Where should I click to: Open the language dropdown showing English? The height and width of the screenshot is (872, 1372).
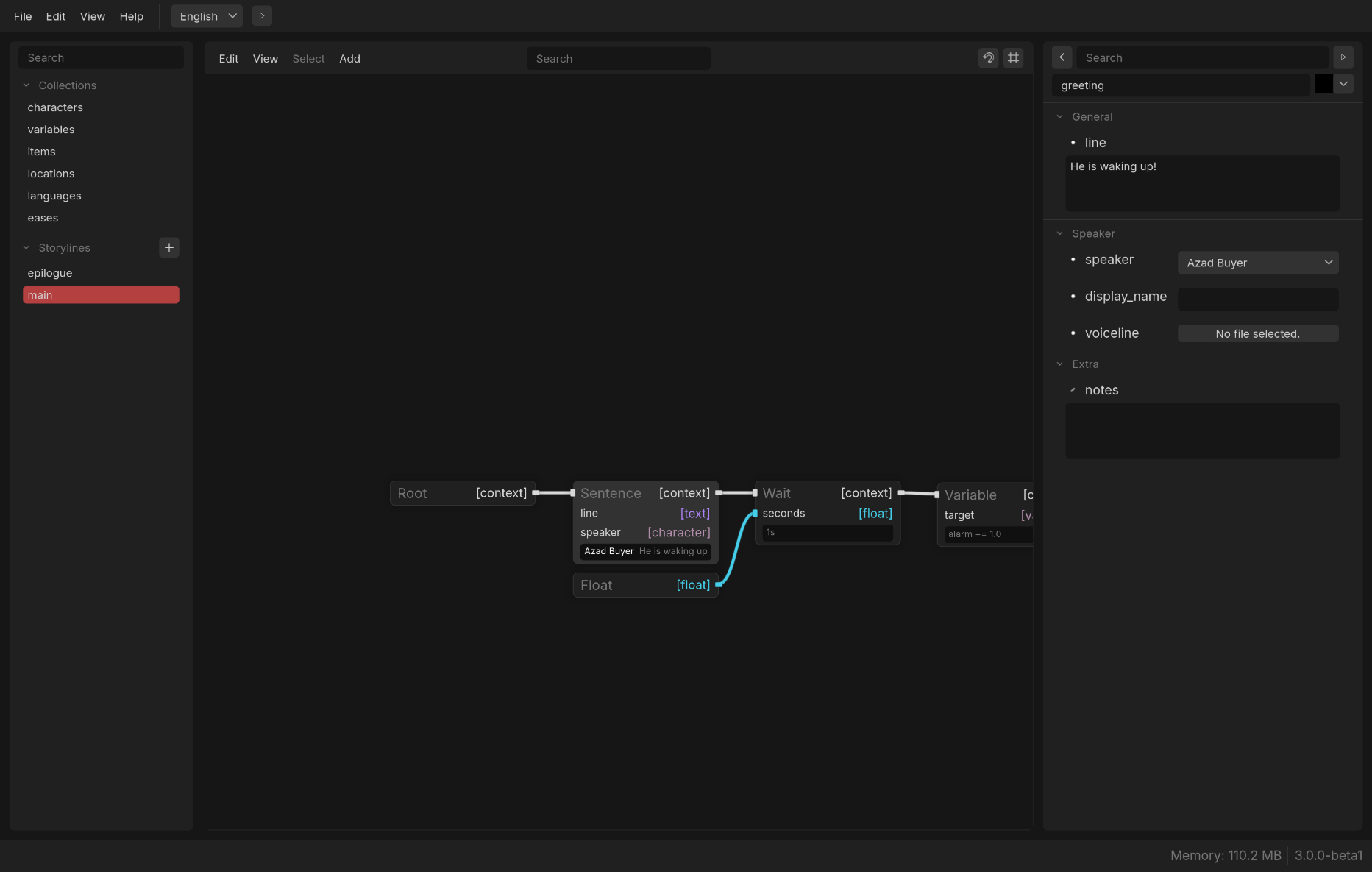(207, 16)
